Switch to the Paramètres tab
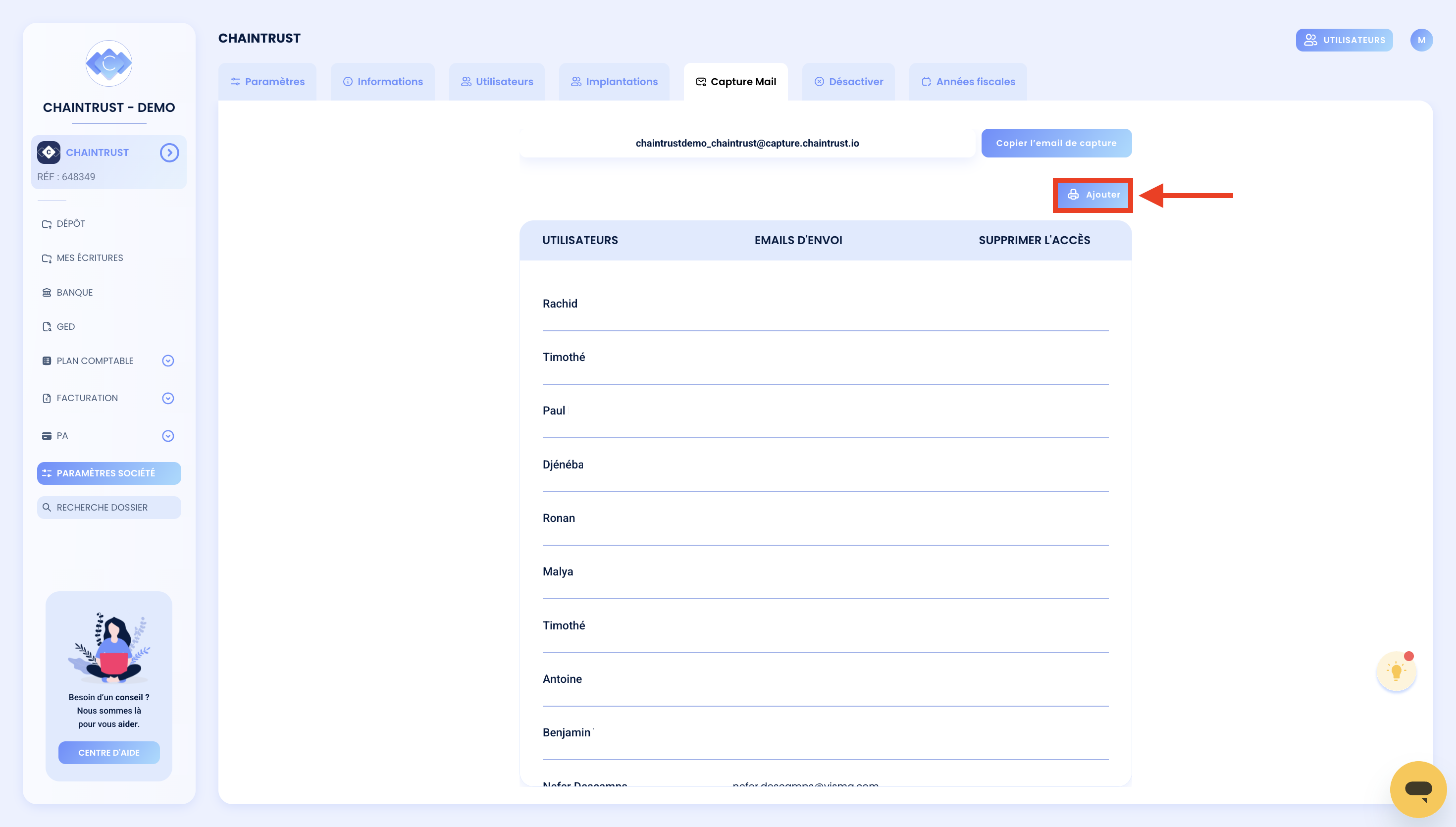The height and width of the screenshot is (827, 1456). [x=267, y=82]
